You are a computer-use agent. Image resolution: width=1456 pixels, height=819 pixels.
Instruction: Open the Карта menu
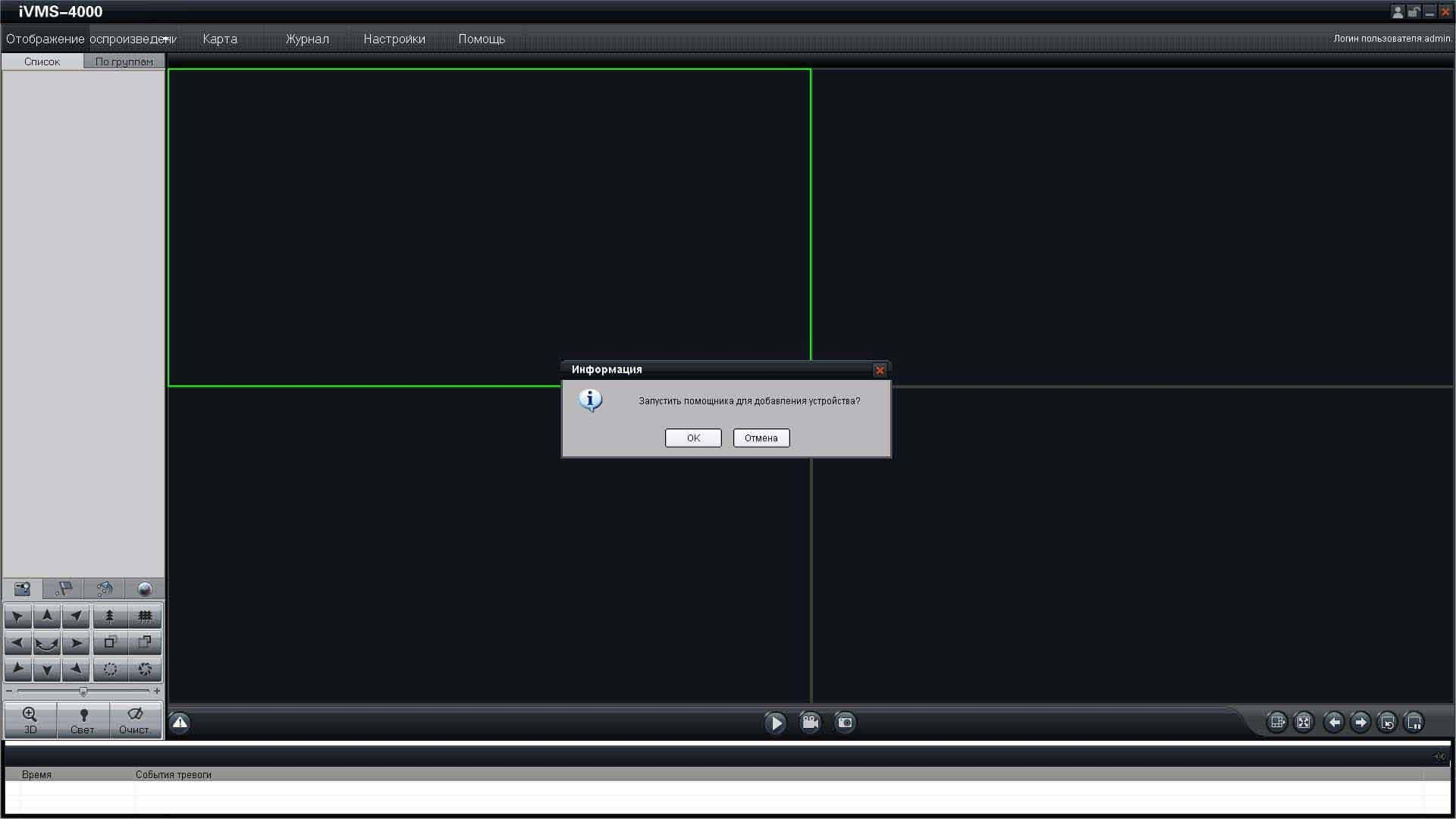tap(220, 39)
